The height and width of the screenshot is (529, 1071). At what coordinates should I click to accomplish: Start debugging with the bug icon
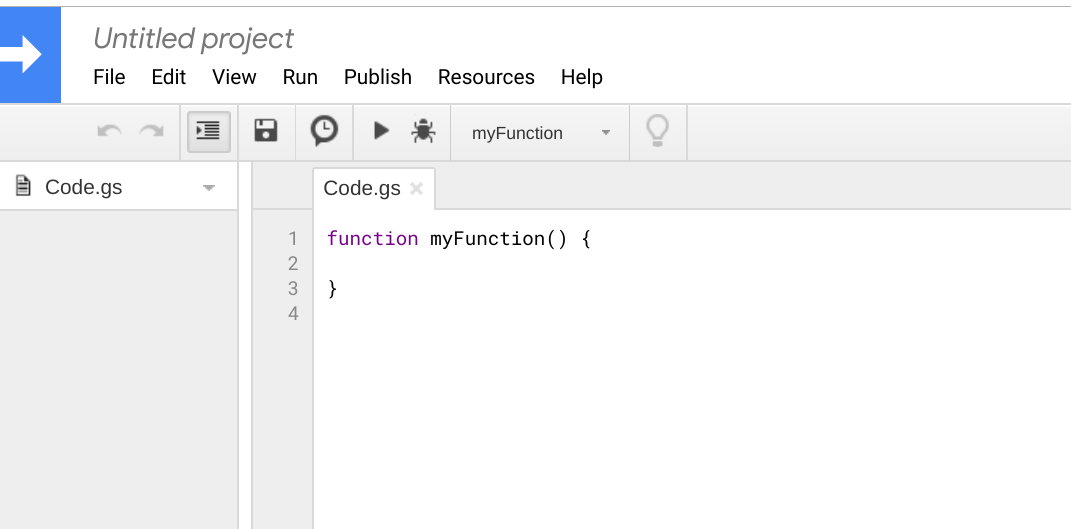[x=423, y=131]
